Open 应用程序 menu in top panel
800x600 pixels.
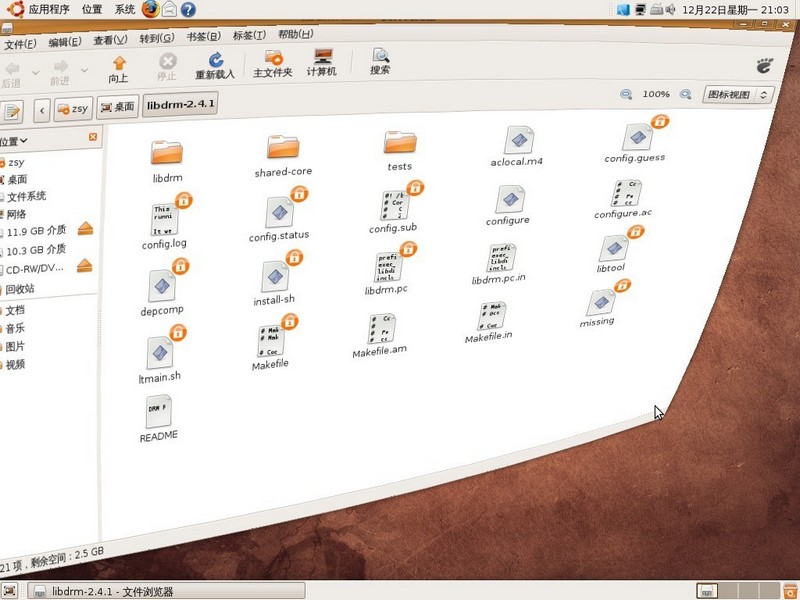pyautogui.click(x=48, y=9)
